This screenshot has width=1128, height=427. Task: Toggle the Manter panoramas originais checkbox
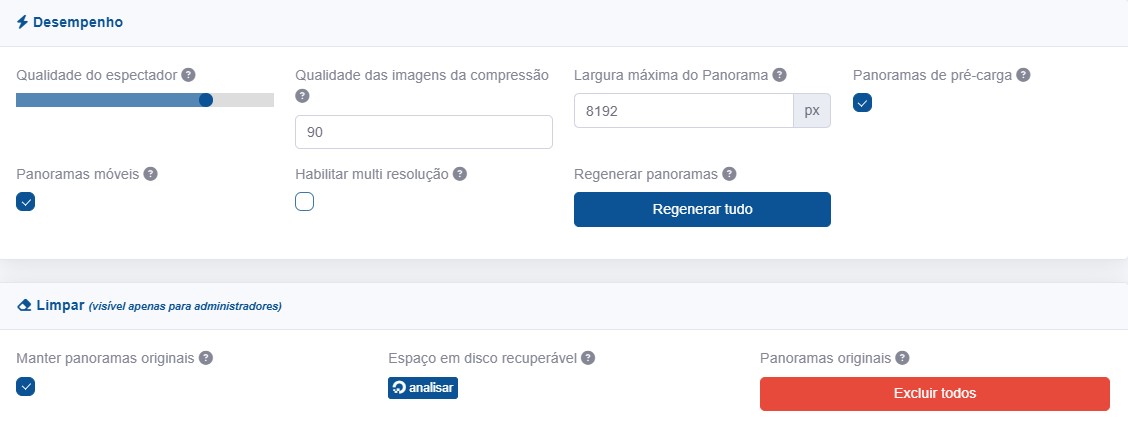[x=26, y=387]
